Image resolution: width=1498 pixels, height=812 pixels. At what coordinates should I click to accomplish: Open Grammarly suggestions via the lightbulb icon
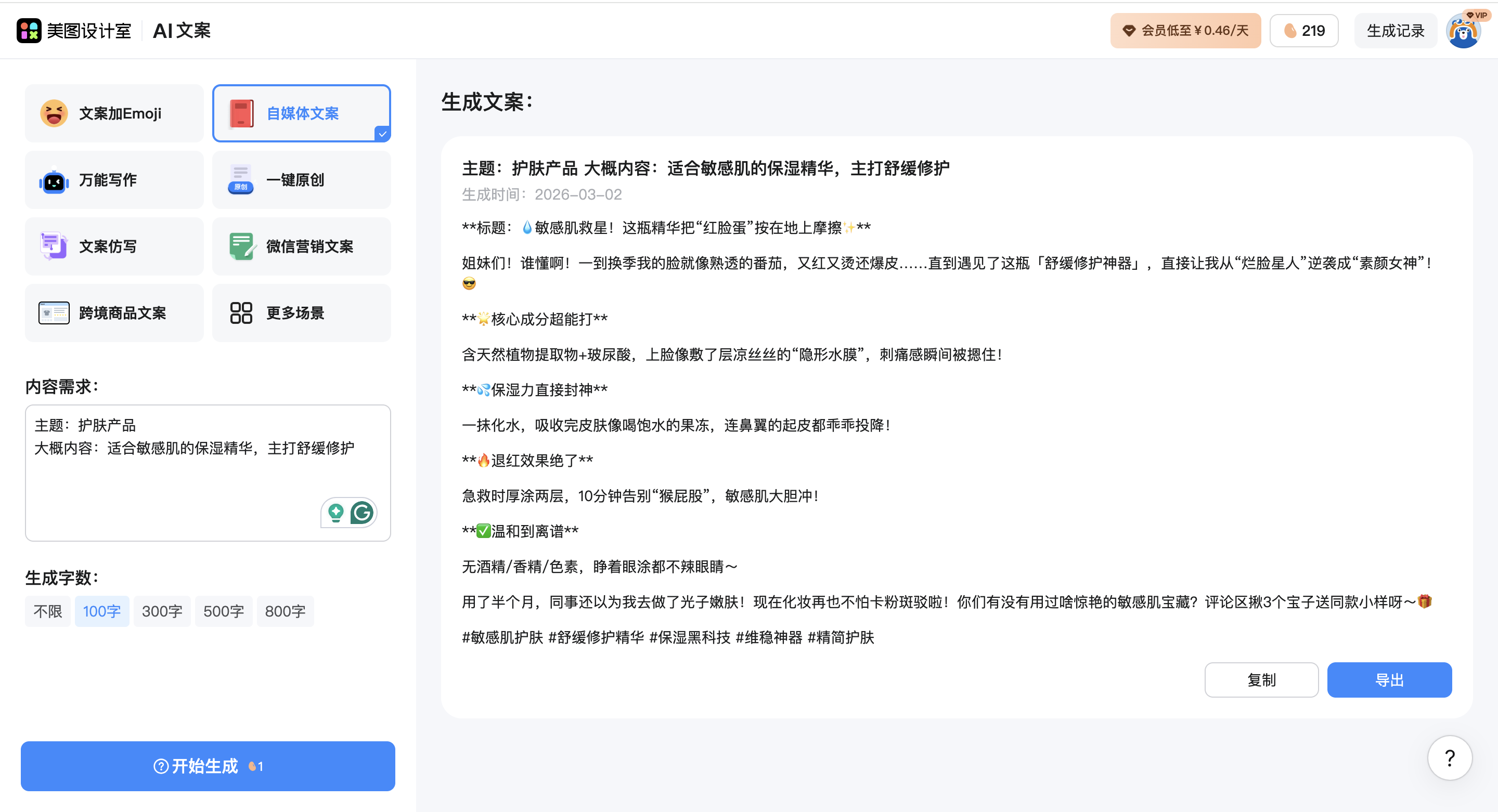pos(335,513)
